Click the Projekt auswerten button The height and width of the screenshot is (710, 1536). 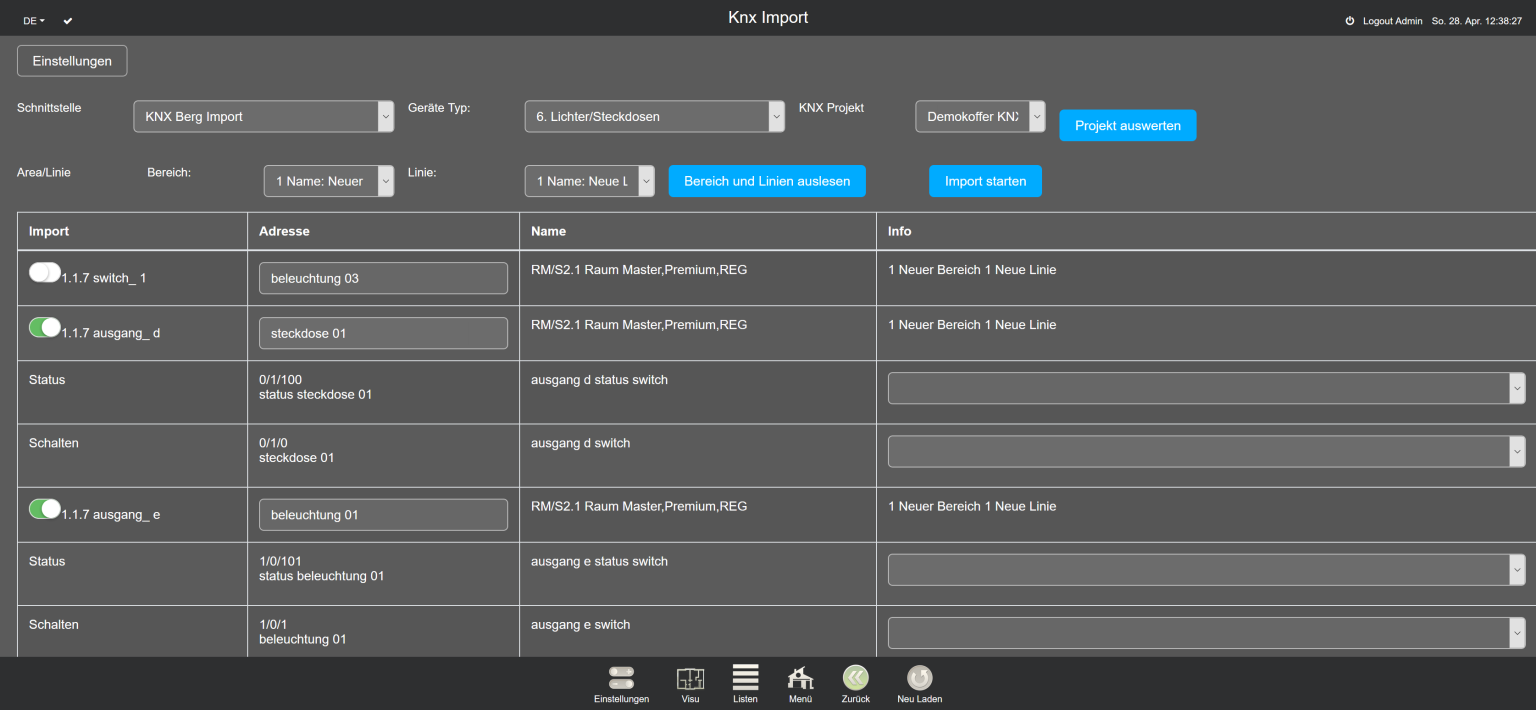[x=1127, y=125]
